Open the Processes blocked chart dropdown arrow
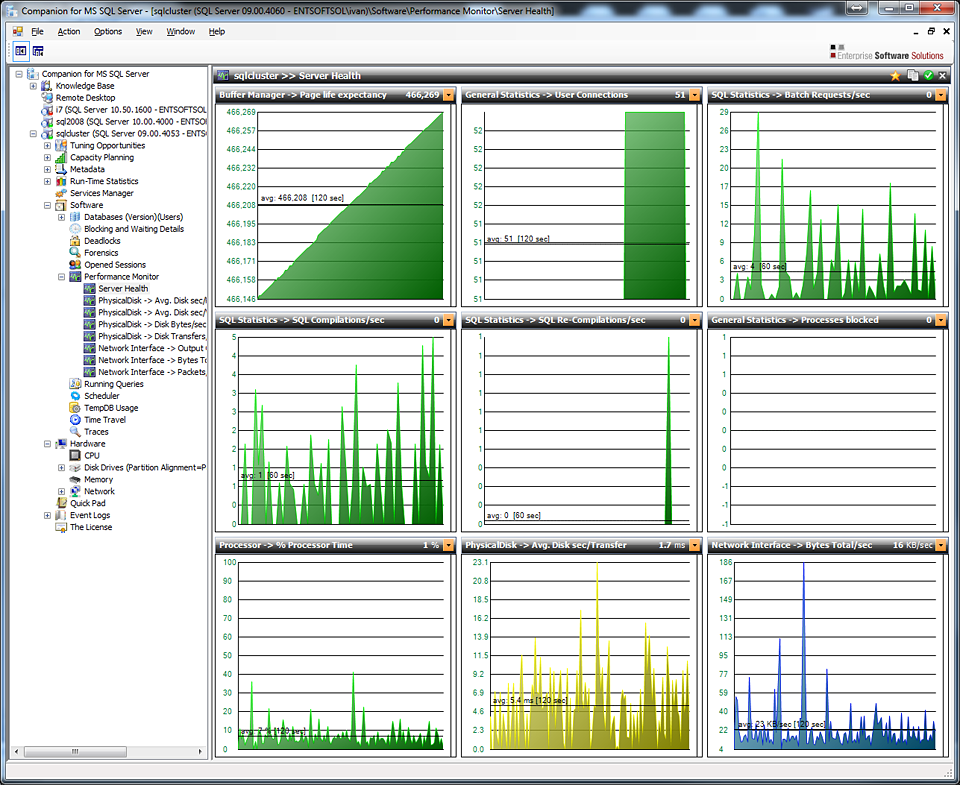 pyautogui.click(x=940, y=320)
